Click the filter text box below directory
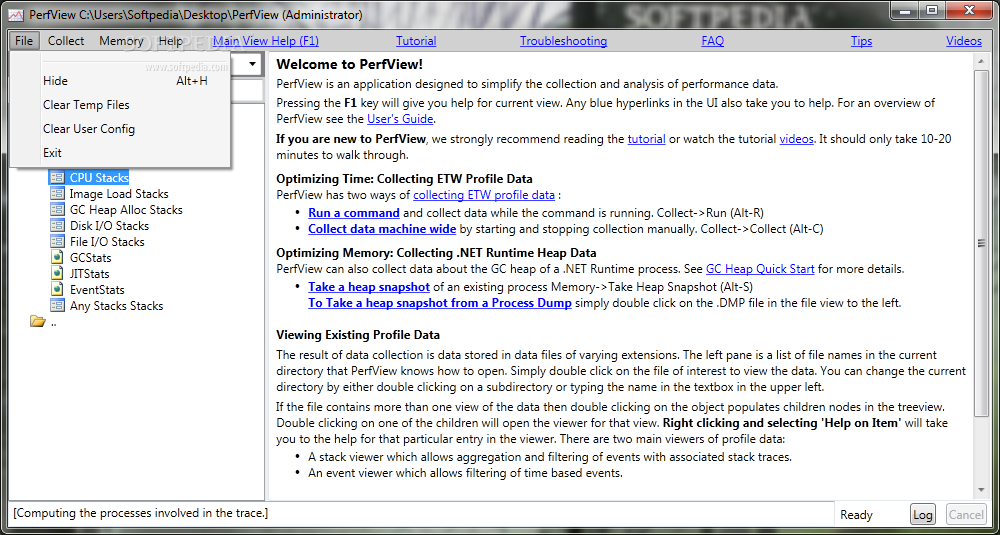 [x=246, y=91]
